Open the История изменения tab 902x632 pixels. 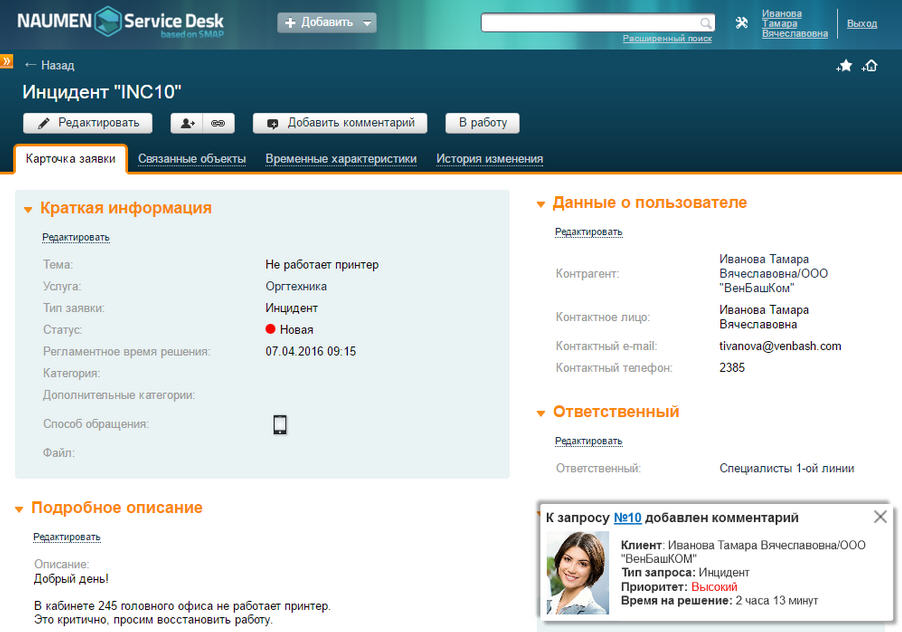[x=489, y=159]
